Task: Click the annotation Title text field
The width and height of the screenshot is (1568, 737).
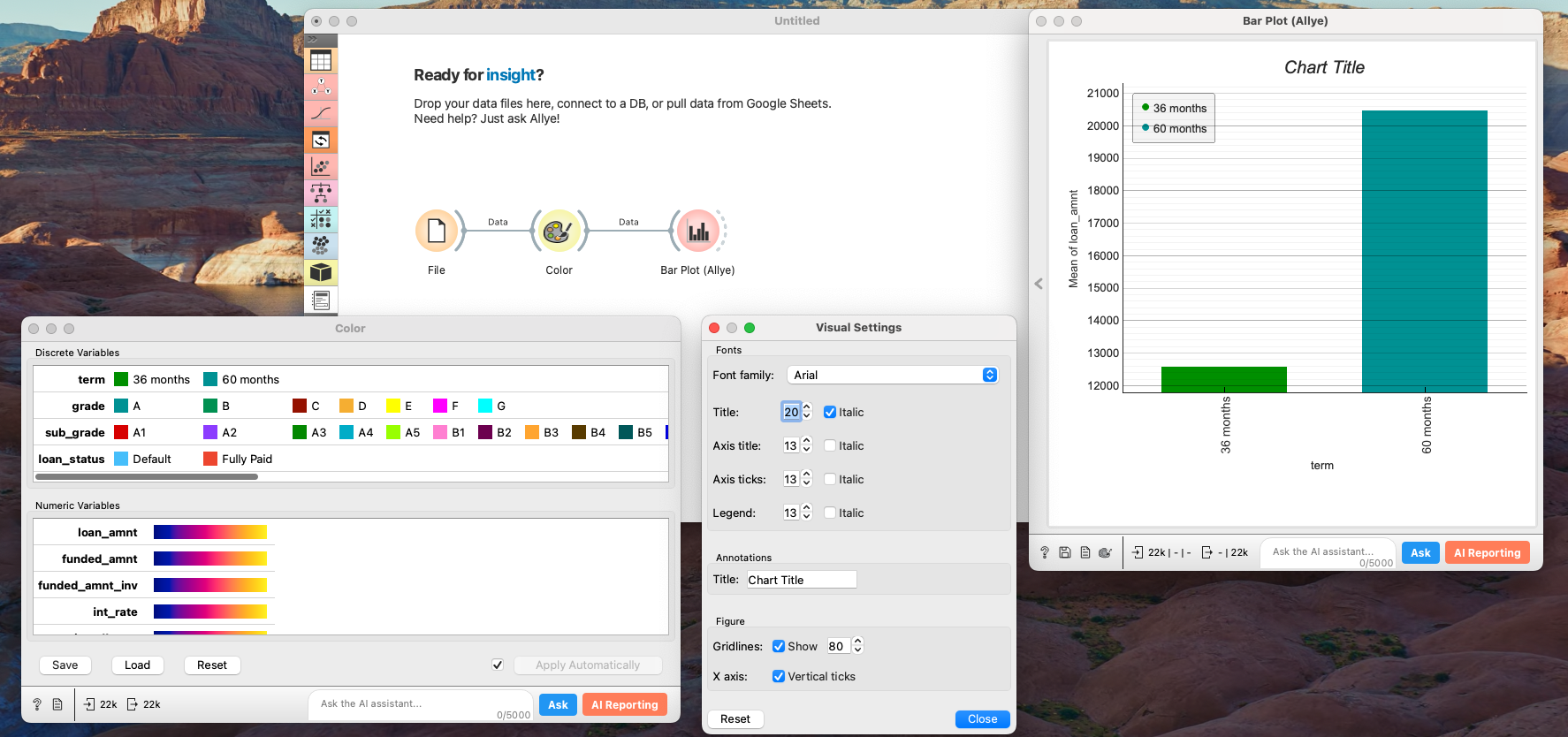Action: [x=801, y=580]
